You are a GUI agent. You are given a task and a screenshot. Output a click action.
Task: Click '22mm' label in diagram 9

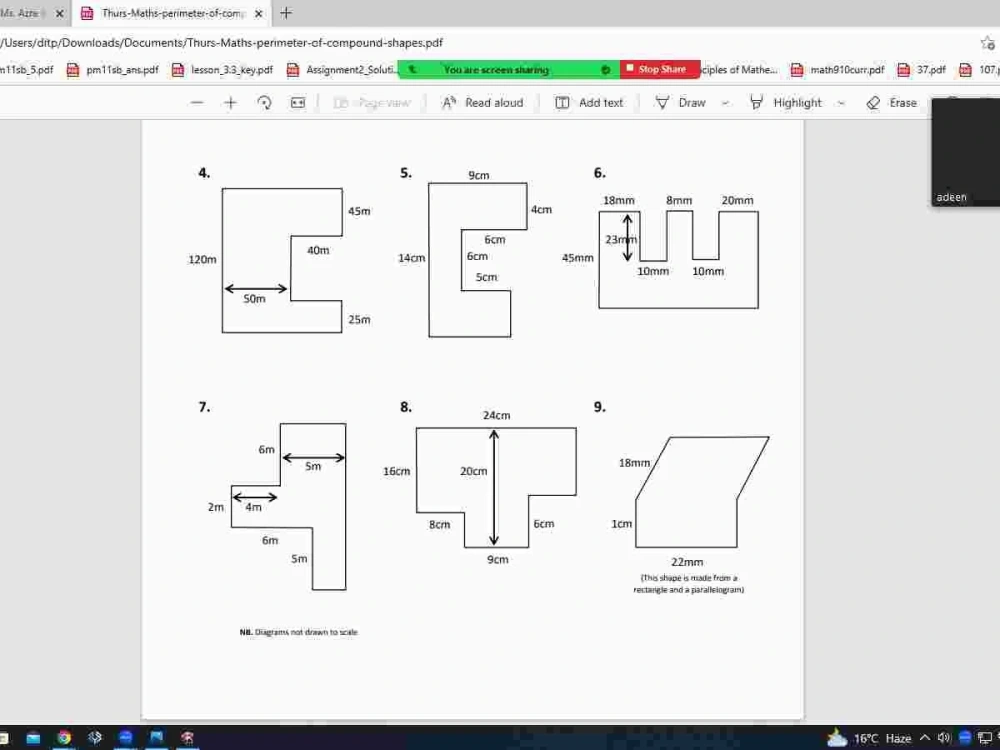click(x=687, y=562)
